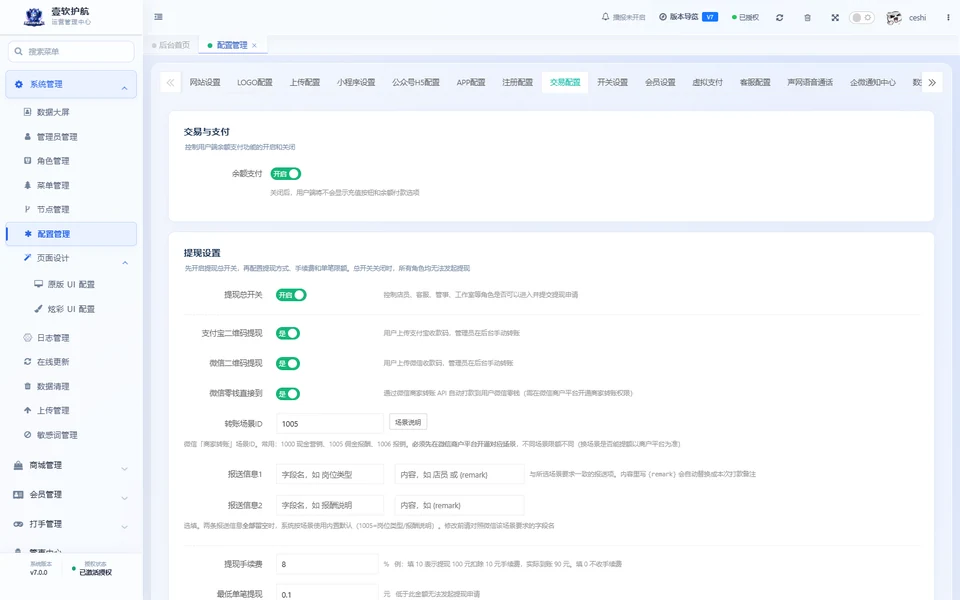Click the ceshi user avatar
The height and width of the screenshot is (600, 960).
pos(894,18)
